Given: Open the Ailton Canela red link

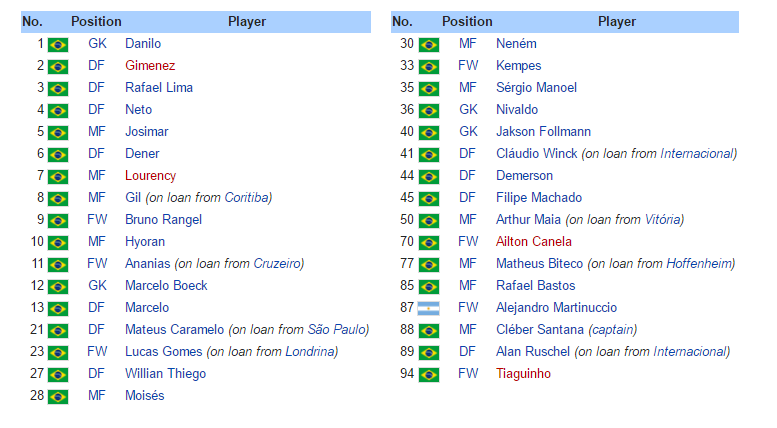Looking at the screenshot, I should click(x=534, y=242).
